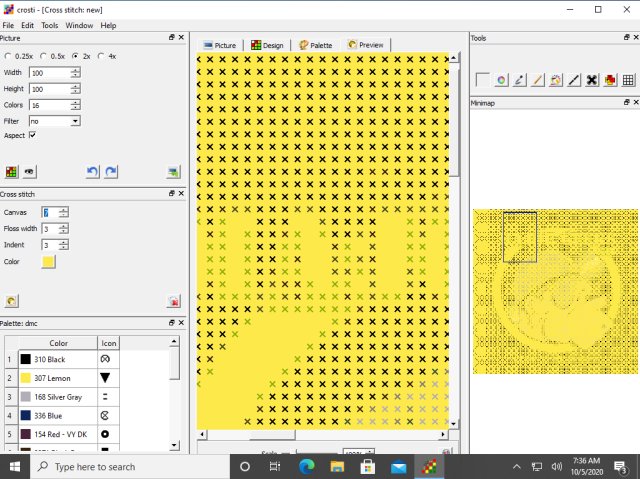Open the Help menu
The height and width of the screenshot is (479, 640).
(108, 25)
